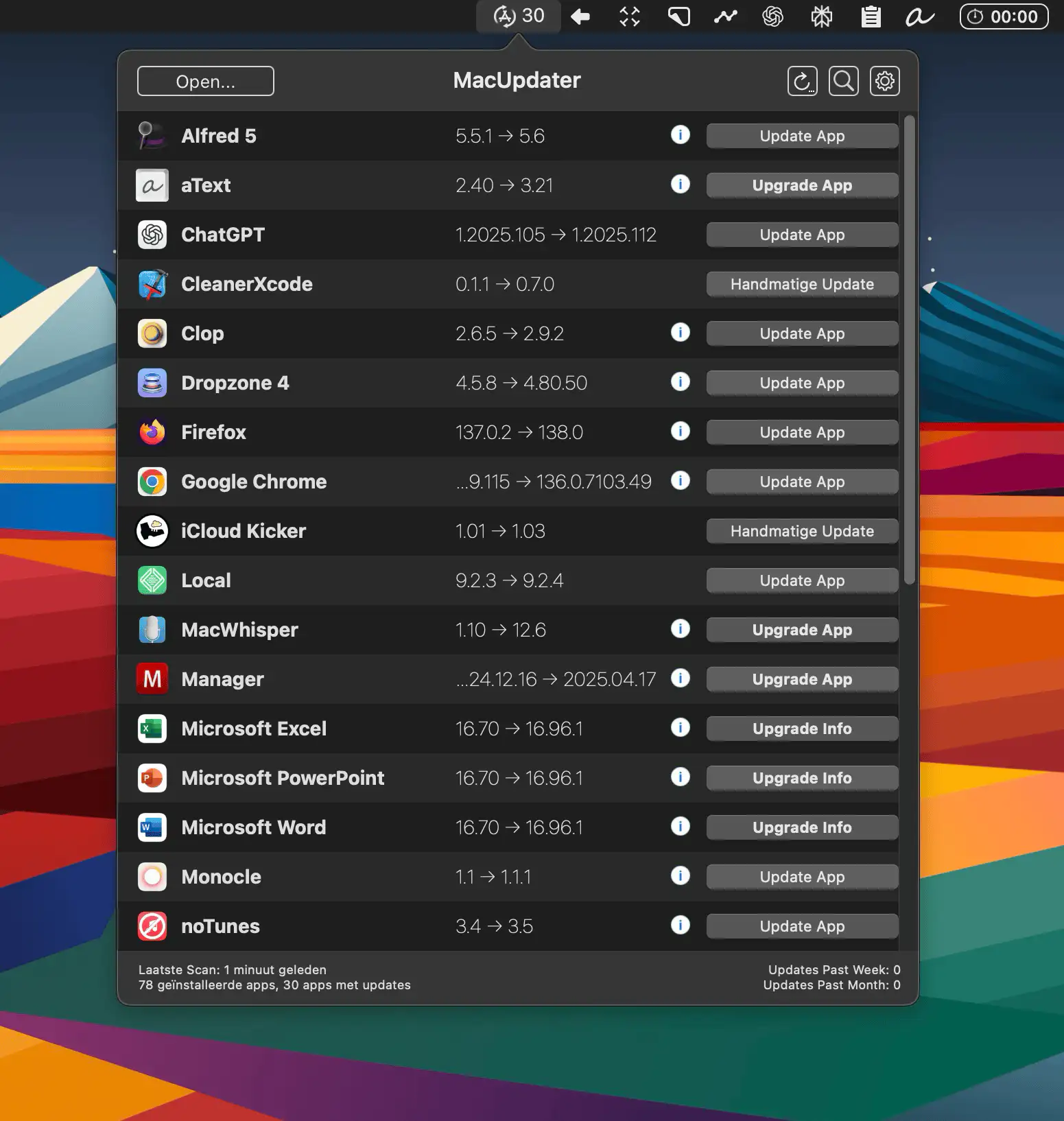Click the Google Chrome app icon
Screen dimensions: 1064x1121
(x=152, y=482)
